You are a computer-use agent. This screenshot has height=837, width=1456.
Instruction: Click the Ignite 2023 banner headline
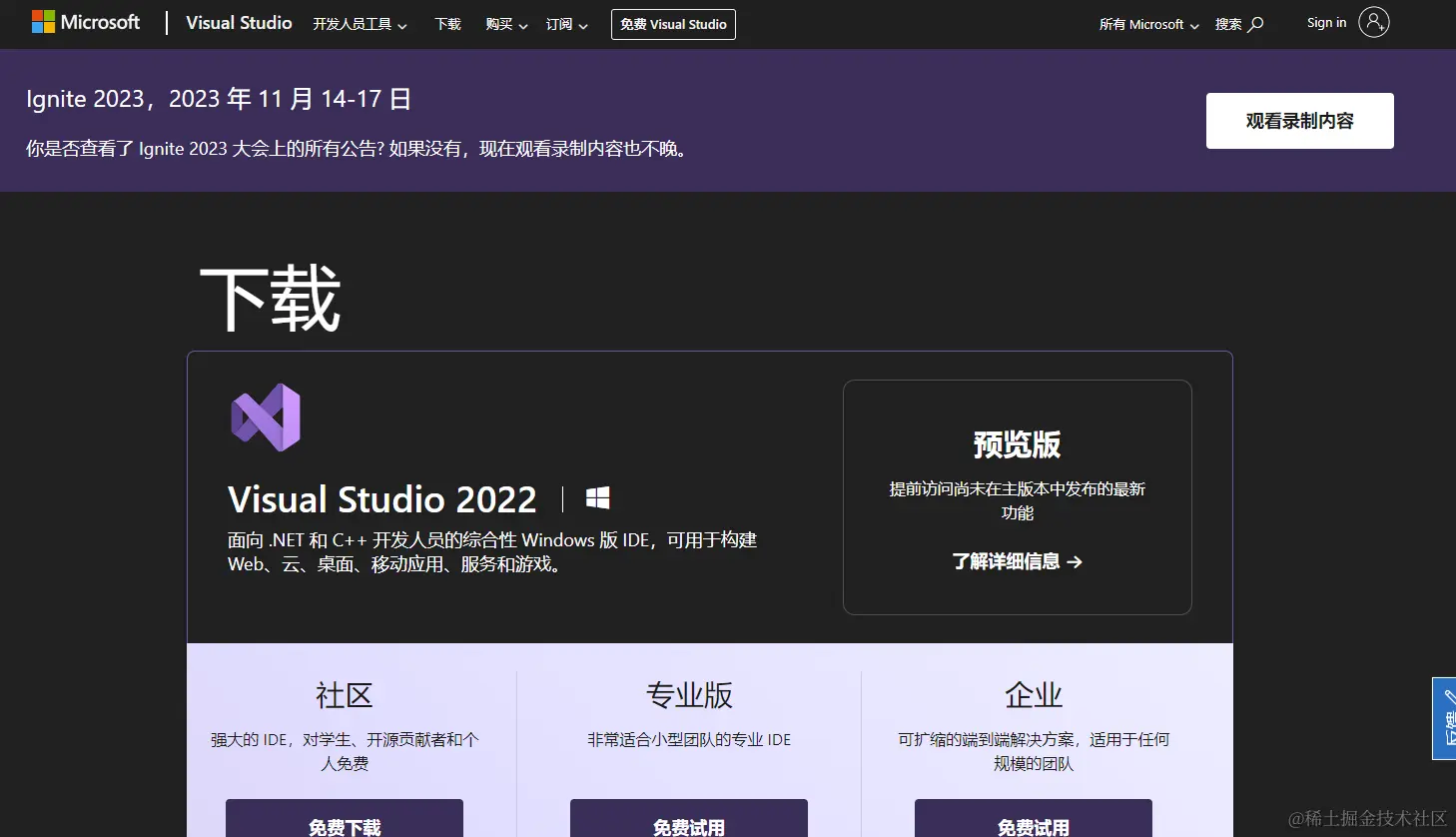219,99
